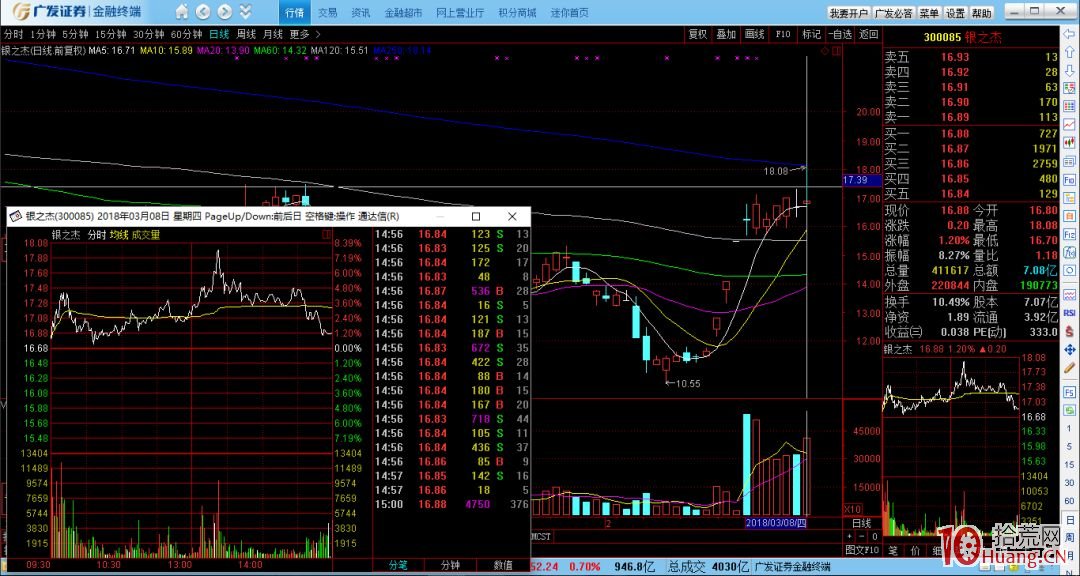Navigate forward with the right arrow
The height and width of the screenshot is (576, 1080).
[225, 12]
